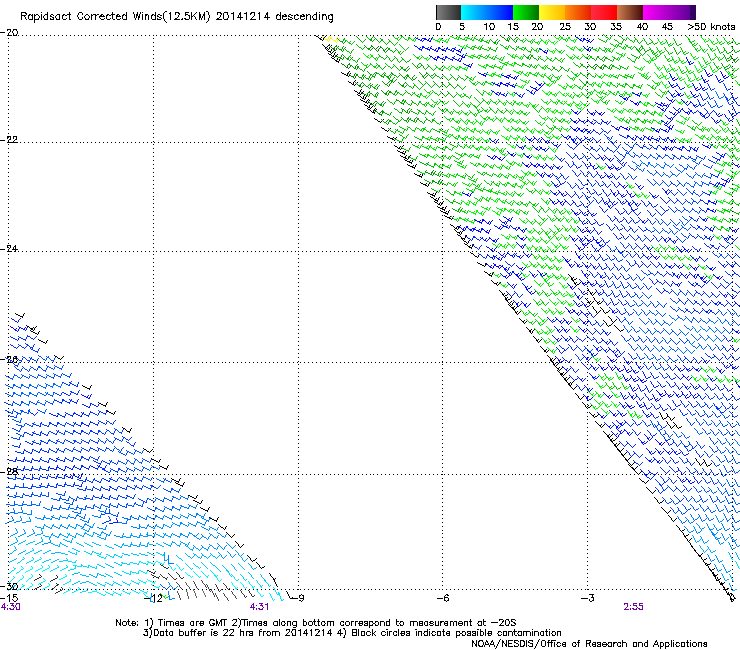Click the orange 25-30 knots legend swatch
This screenshot has width=740, height=650.
pyautogui.click(x=578, y=12)
